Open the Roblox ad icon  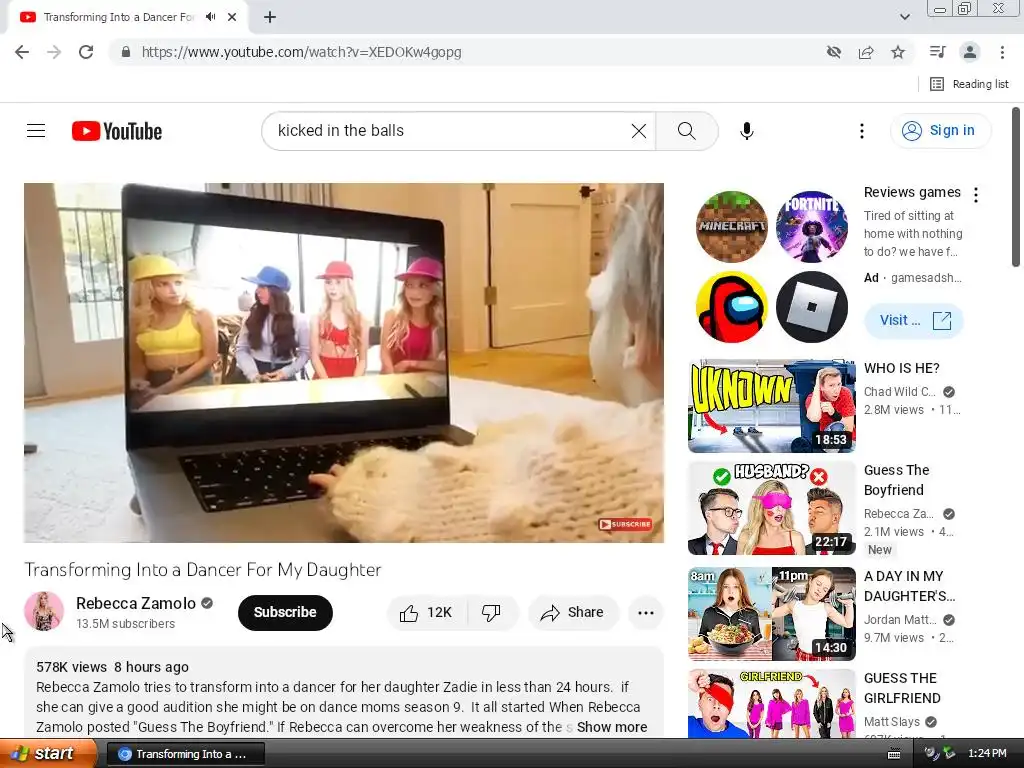coord(812,306)
